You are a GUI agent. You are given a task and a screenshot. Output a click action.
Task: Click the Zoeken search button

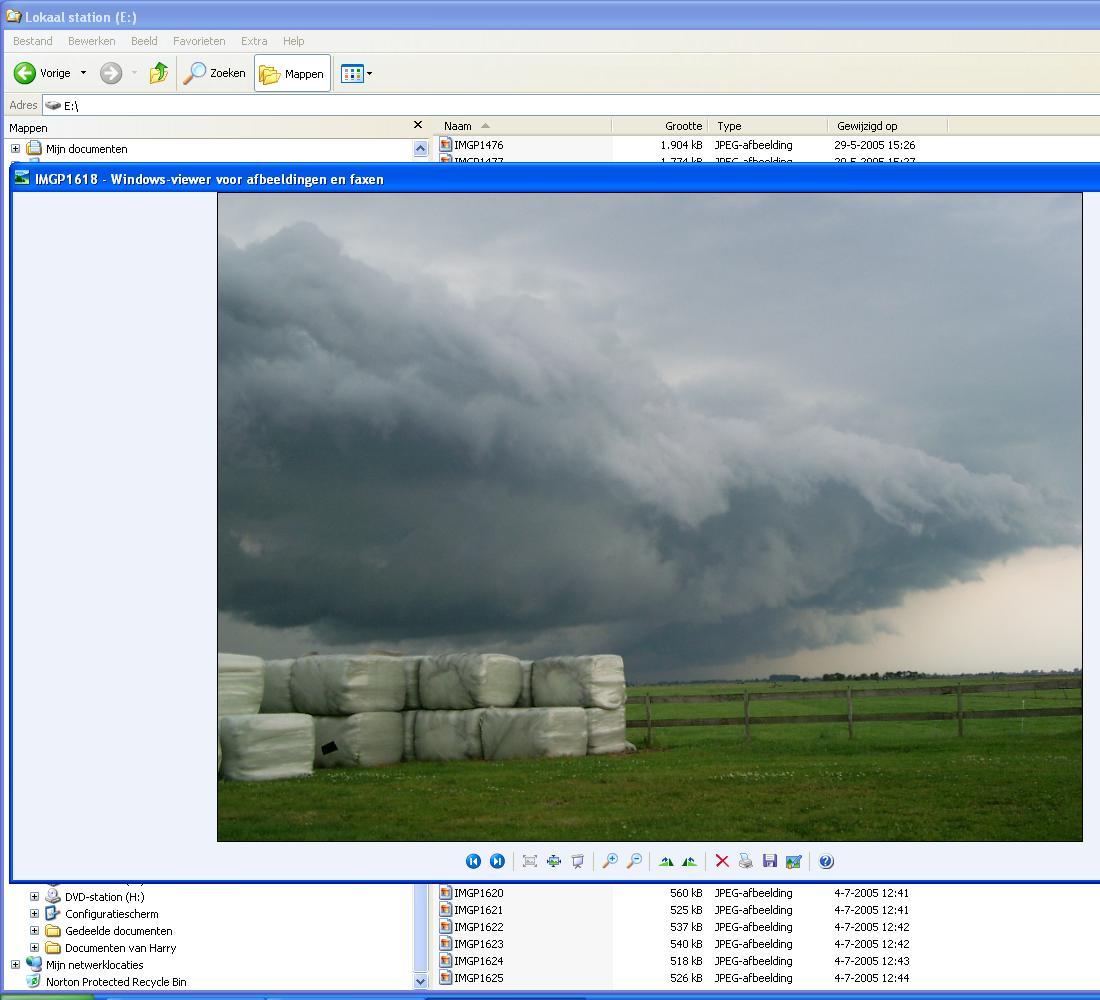coord(215,73)
